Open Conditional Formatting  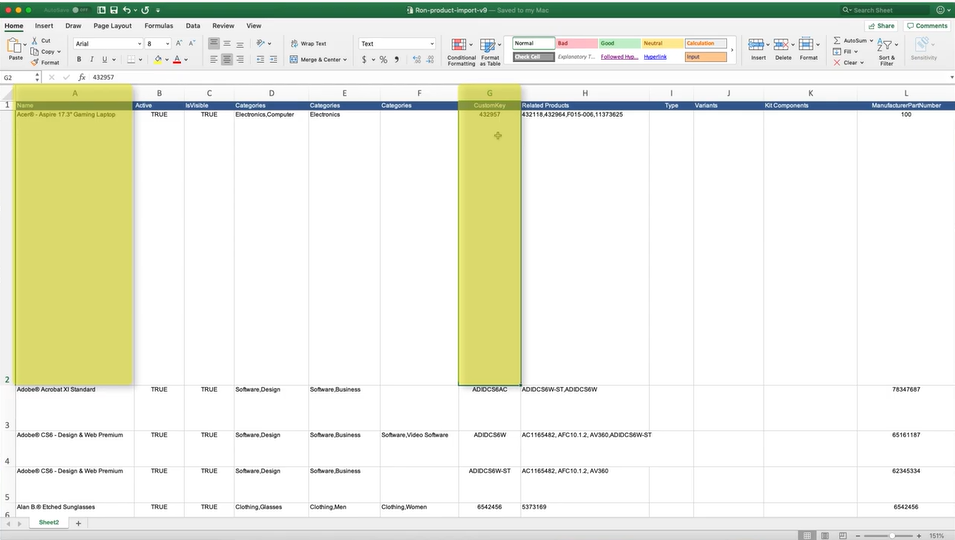click(x=461, y=52)
